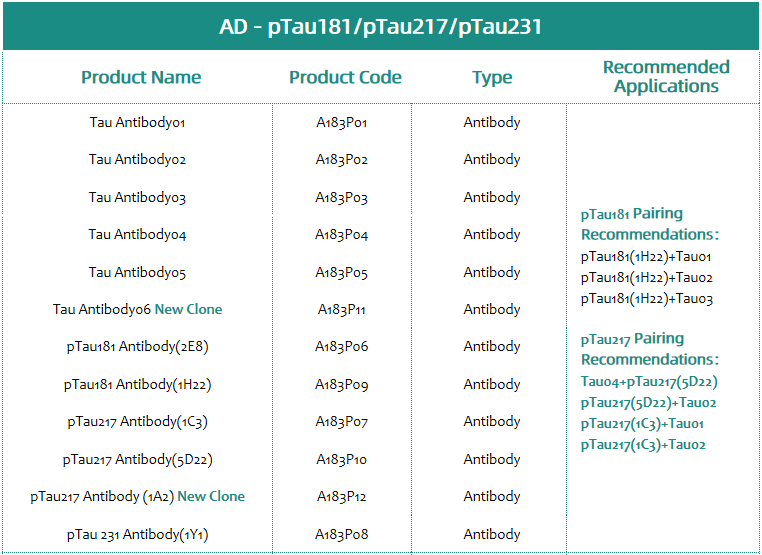762x555 pixels.
Task: Open Tau Antibody03 entry
Action: (x=137, y=197)
